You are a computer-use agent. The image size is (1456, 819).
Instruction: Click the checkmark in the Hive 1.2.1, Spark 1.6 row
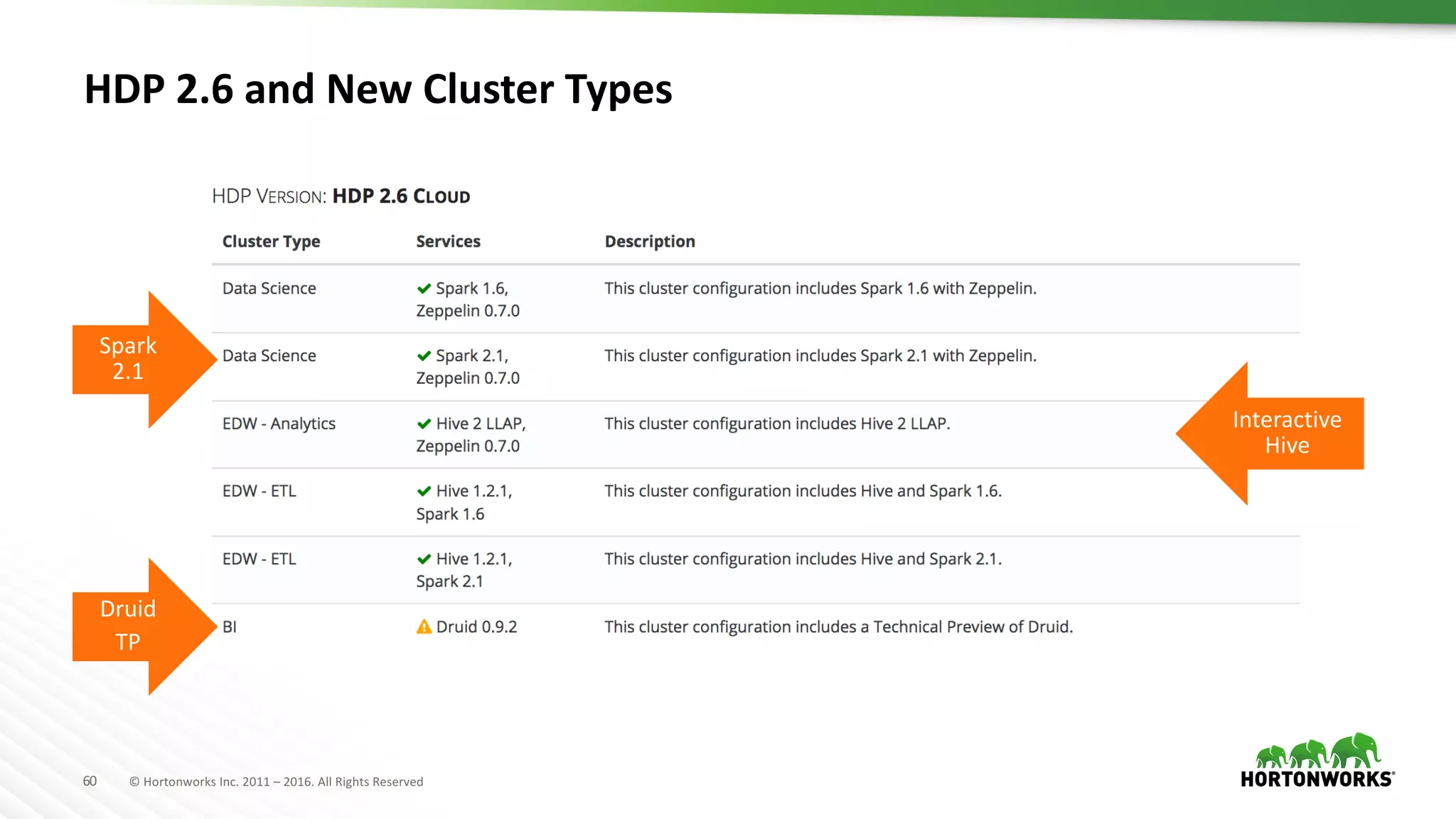coord(424,491)
